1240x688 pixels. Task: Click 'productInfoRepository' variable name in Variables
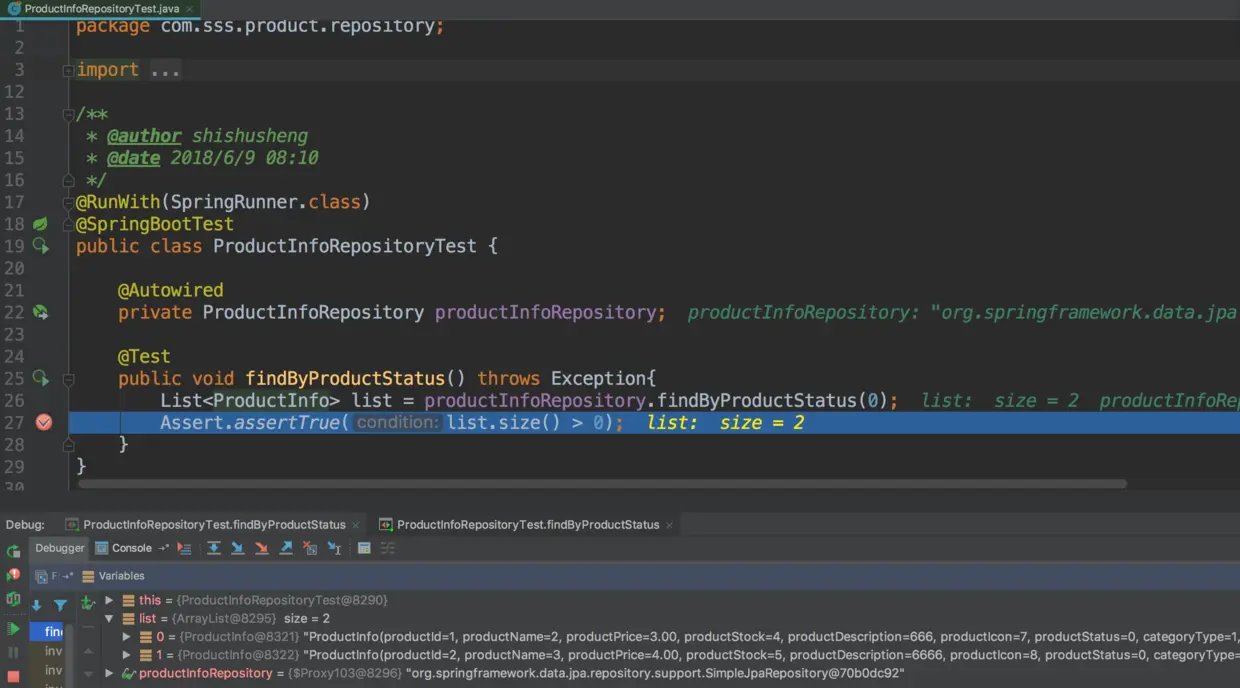tap(205, 674)
